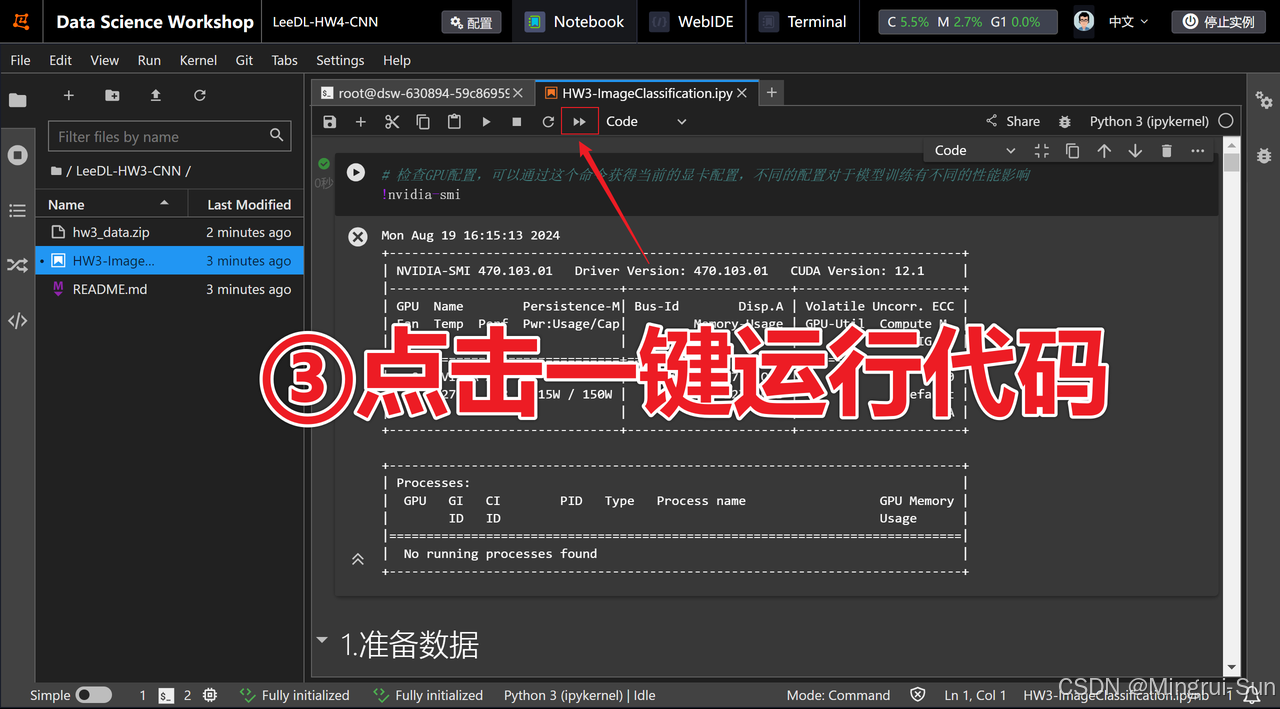Open the cell type Code dropdown
1280x709 pixels.
(x=646, y=122)
